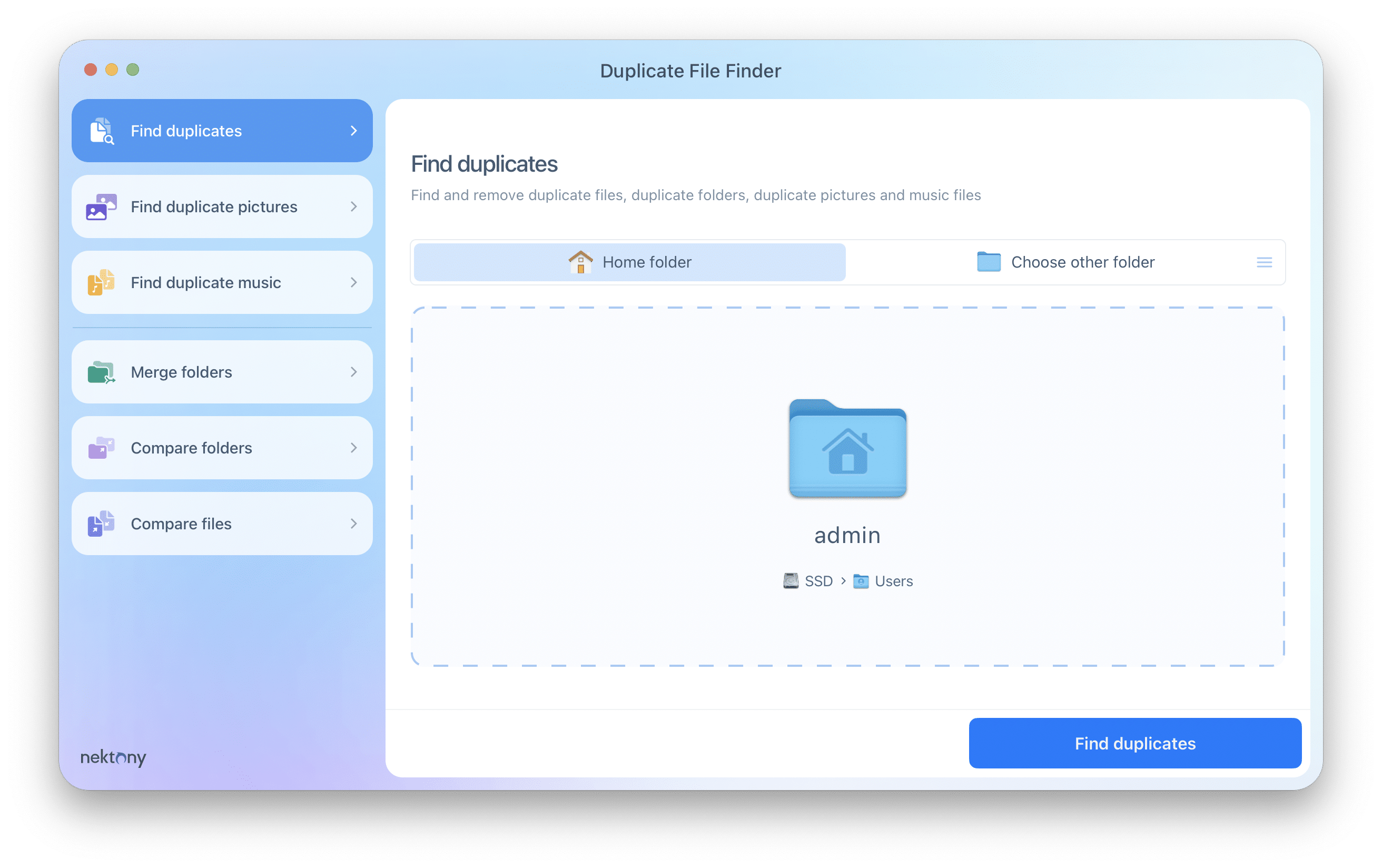Select the Choose other folder icon
This screenshot has width=1382, height=868.
988,262
